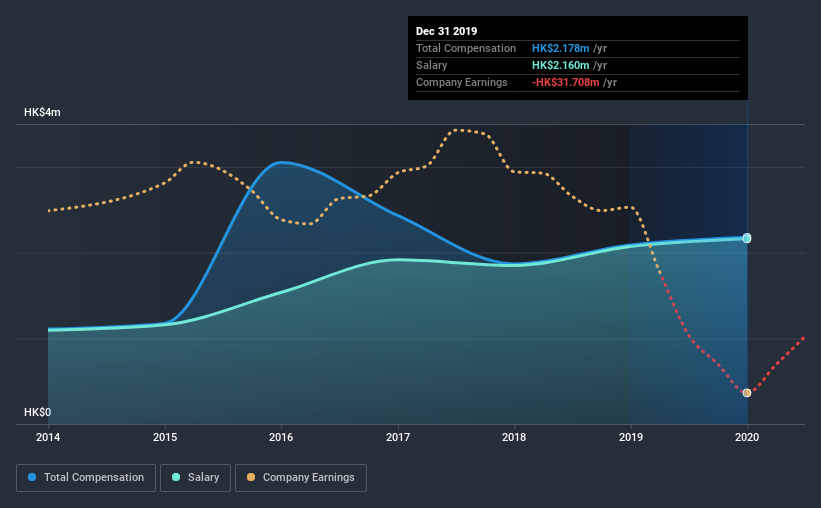821x508 pixels.
Task: Click the Company Earnings label in tooltip
Action: (462, 82)
